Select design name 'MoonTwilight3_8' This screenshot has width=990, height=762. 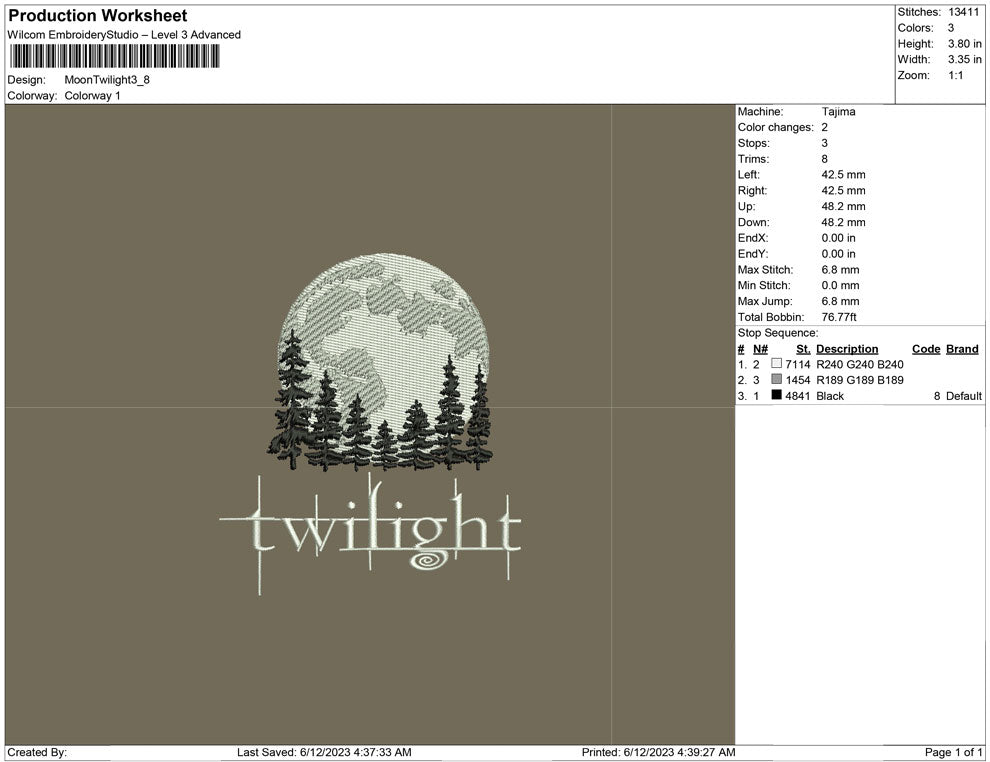(107, 80)
